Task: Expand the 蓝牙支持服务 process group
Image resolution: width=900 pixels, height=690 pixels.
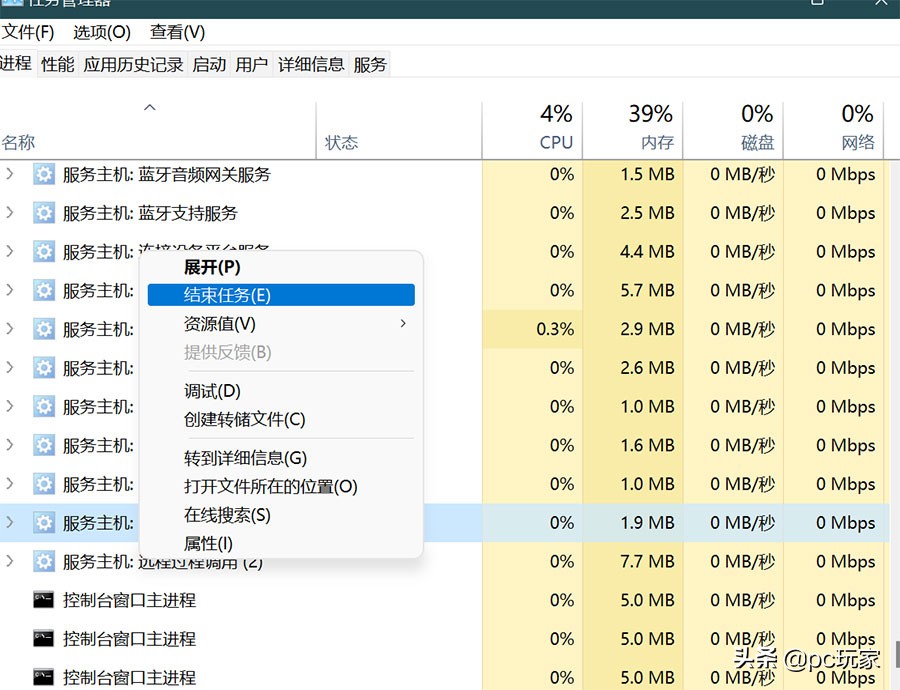Action: pyautogui.click(x=11, y=213)
